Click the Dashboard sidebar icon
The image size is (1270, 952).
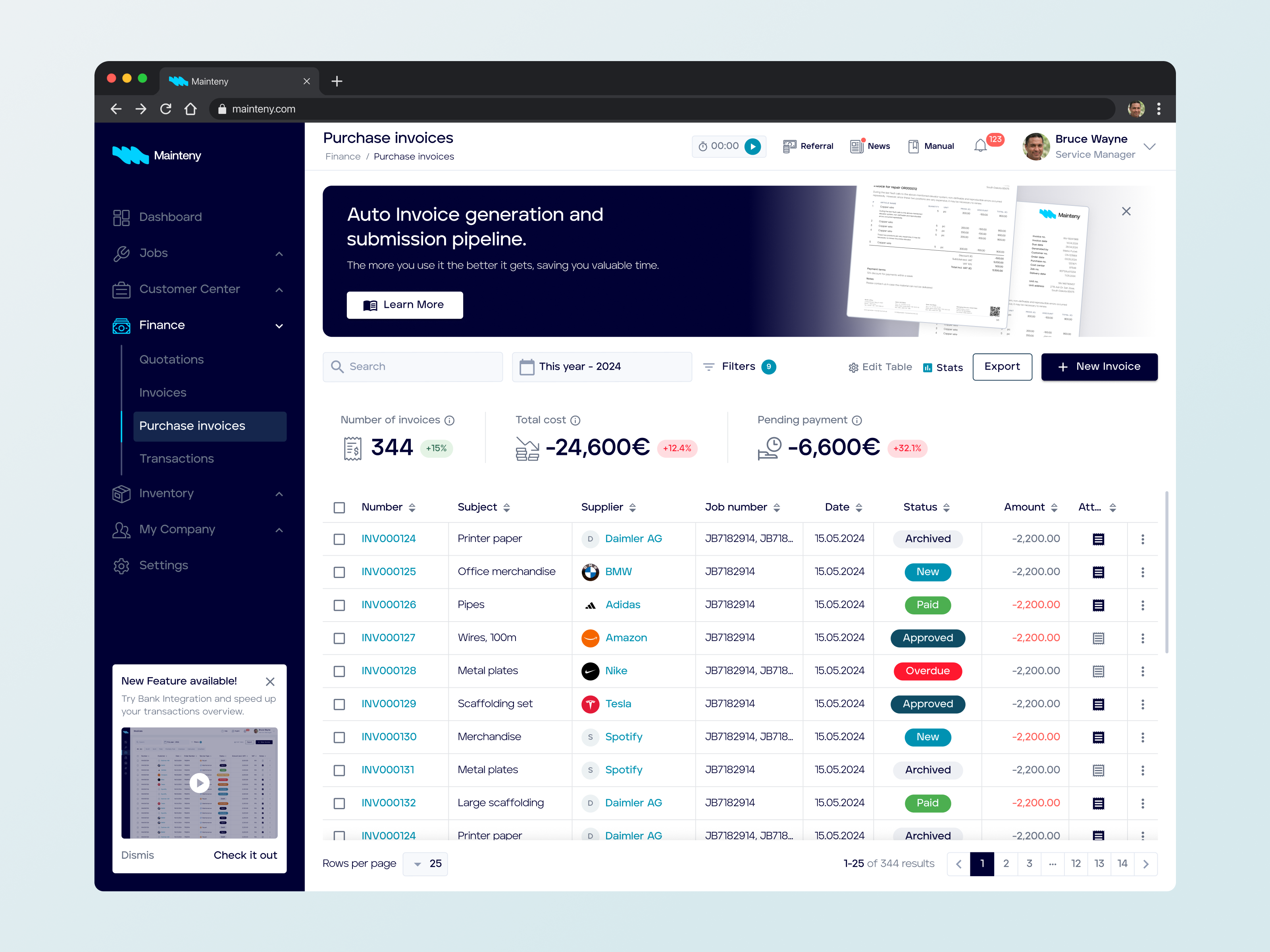pyautogui.click(x=121, y=217)
